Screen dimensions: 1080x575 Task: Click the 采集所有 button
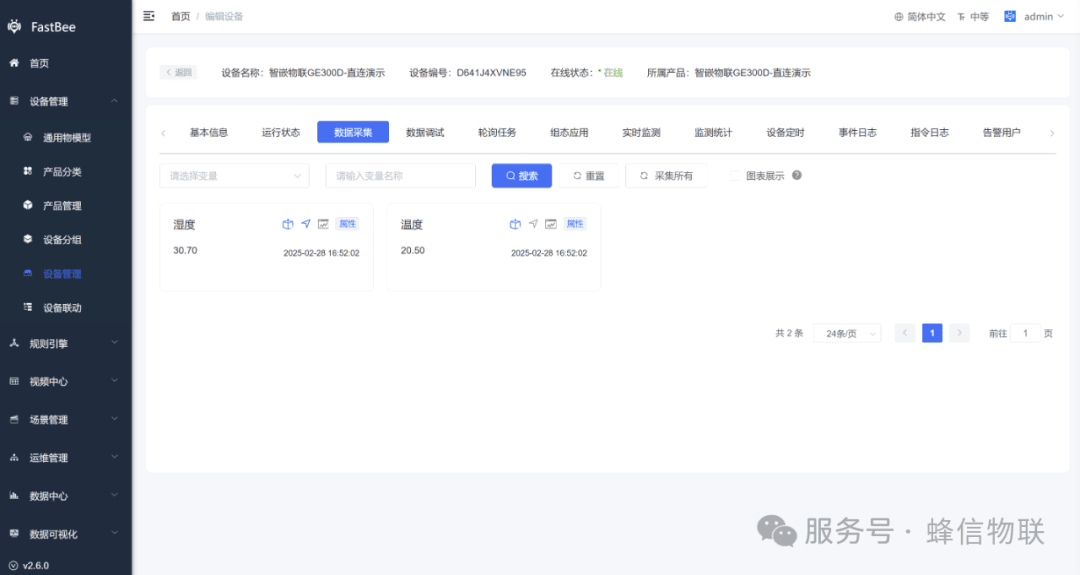[x=666, y=176]
